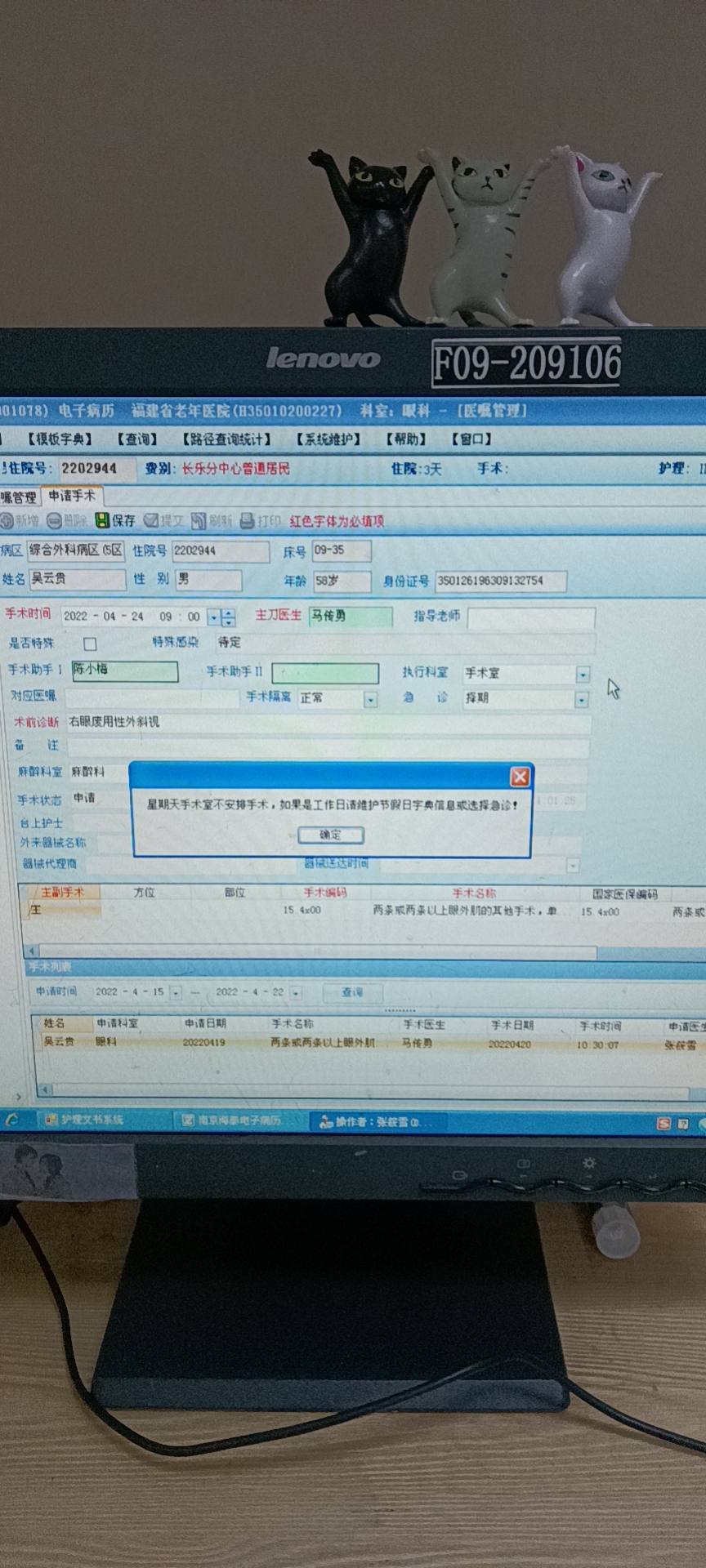
Task: Click the 手术编码 column header
Action: coord(325,893)
